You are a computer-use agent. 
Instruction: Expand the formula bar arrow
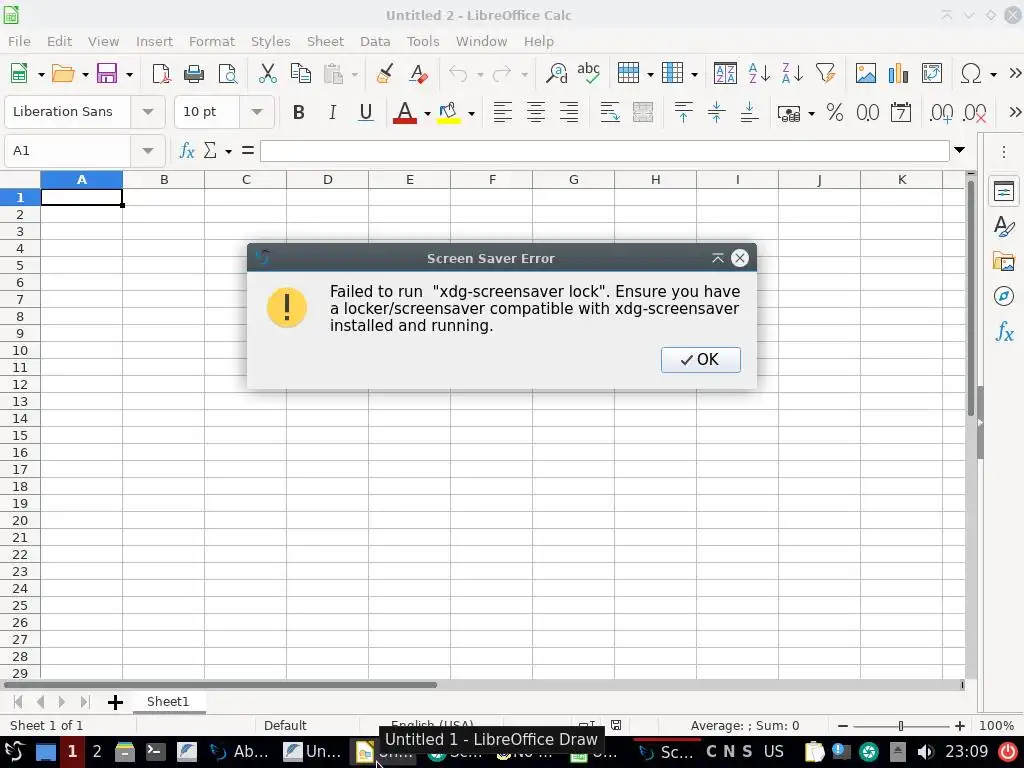pos(959,151)
